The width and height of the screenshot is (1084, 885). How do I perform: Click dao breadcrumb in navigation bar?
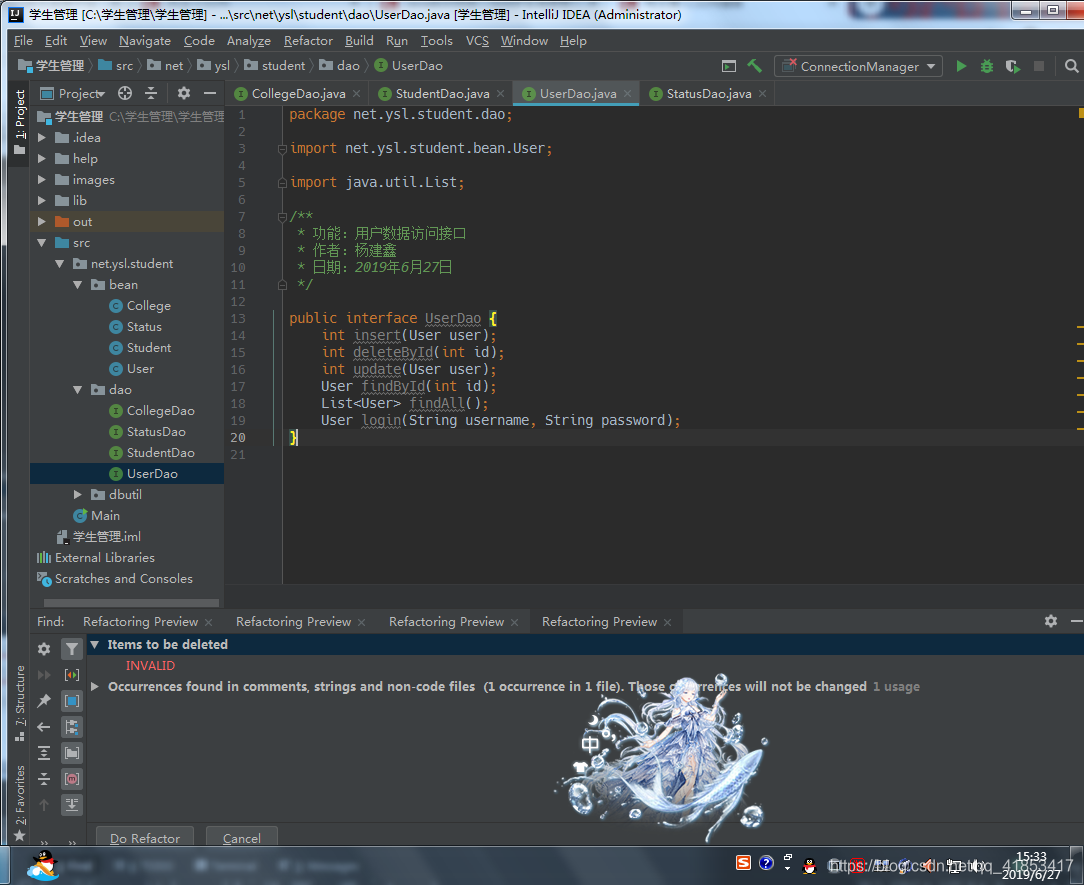coord(339,66)
